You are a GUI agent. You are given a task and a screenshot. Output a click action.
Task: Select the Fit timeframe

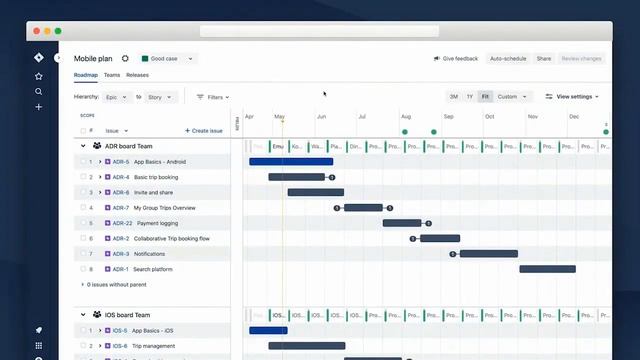pyautogui.click(x=485, y=97)
